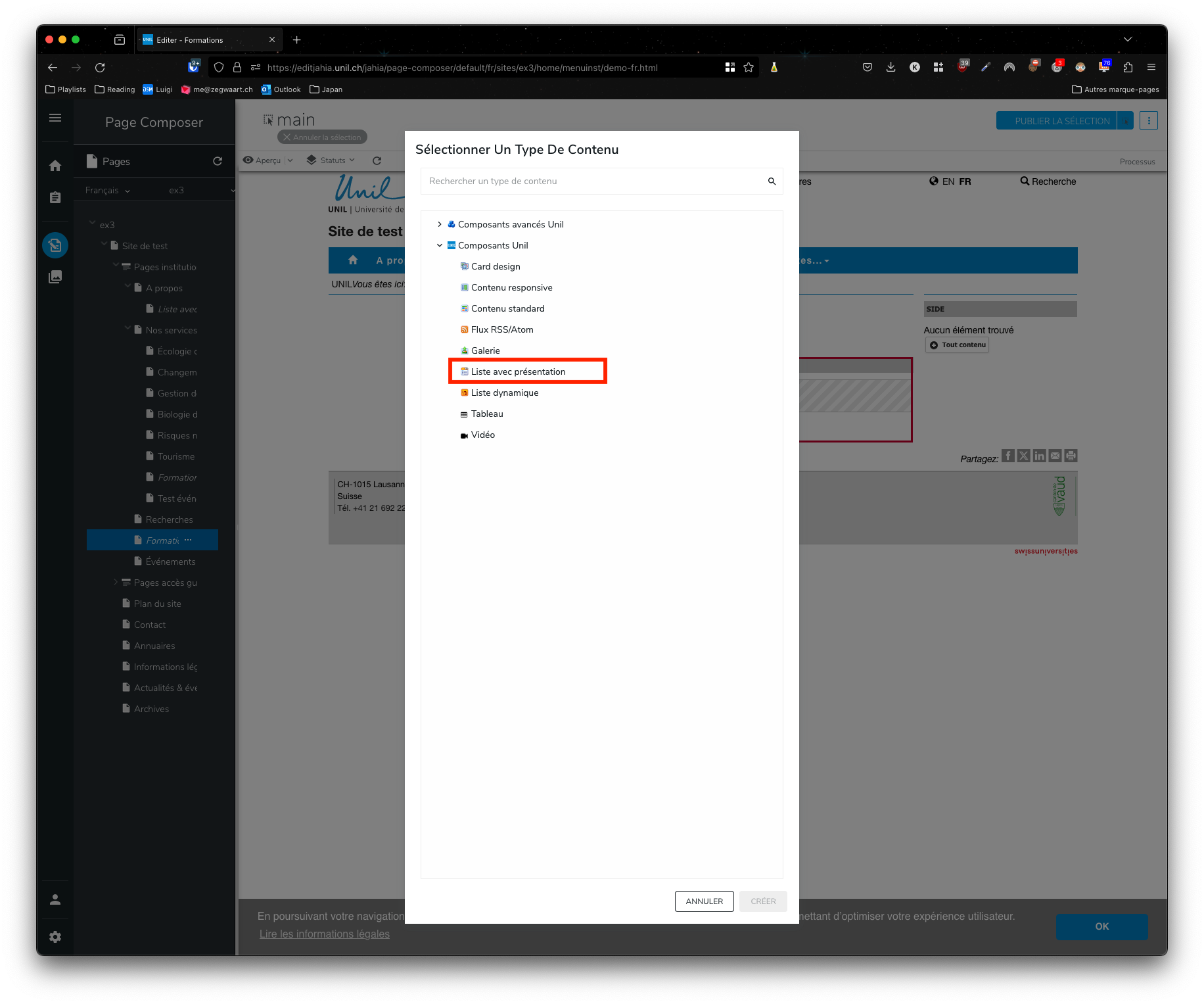Open the media library icon in sidebar
Image resolution: width=1204 pixels, height=1004 pixels.
click(55, 277)
